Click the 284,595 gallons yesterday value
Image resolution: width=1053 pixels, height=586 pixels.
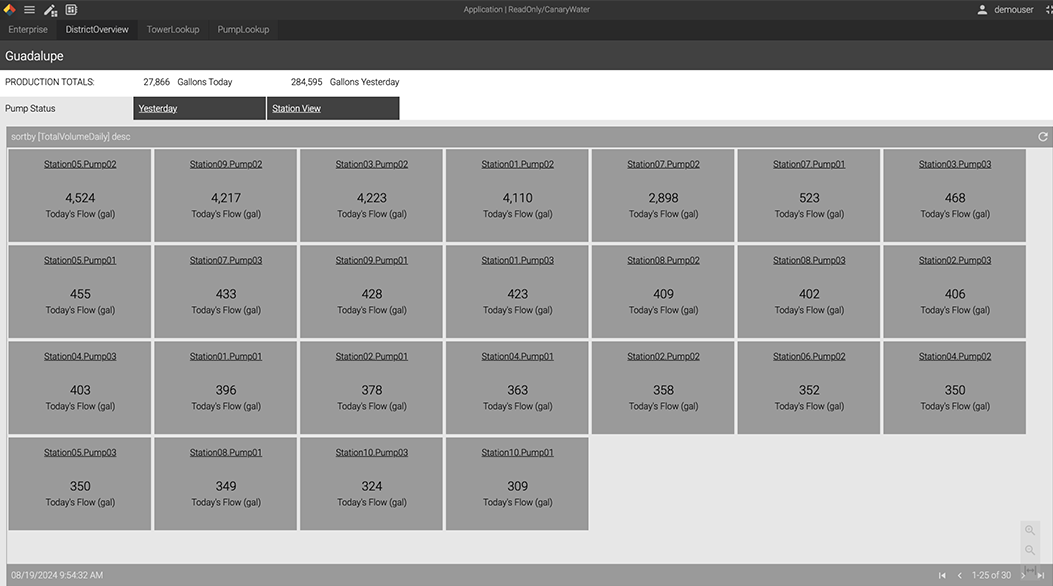[306, 82]
